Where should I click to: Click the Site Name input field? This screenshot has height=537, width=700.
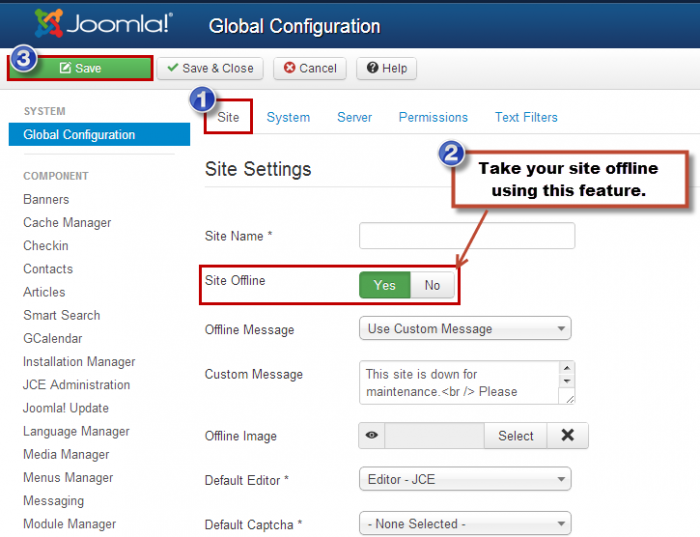pos(467,236)
